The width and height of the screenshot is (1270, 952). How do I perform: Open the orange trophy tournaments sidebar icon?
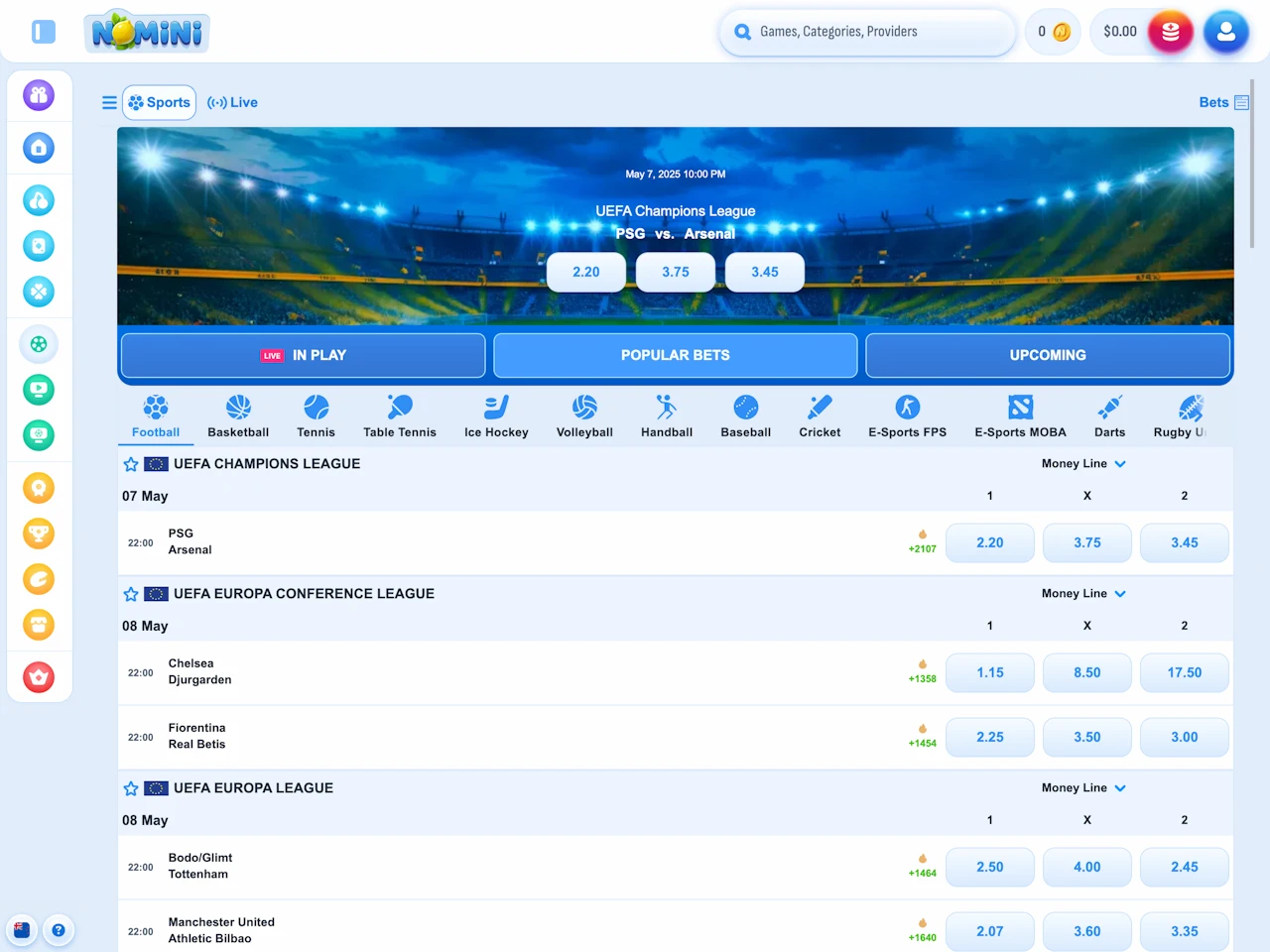(x=39, y=534)
